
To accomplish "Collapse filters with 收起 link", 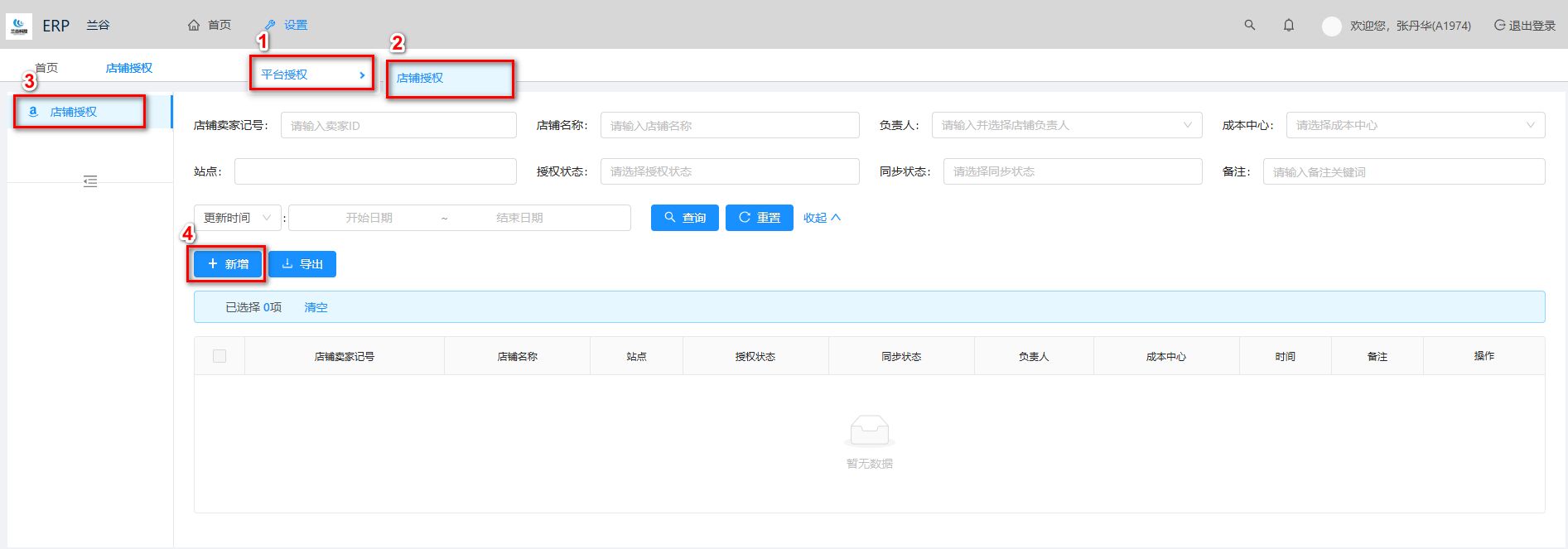I will [x=822, y=218].
